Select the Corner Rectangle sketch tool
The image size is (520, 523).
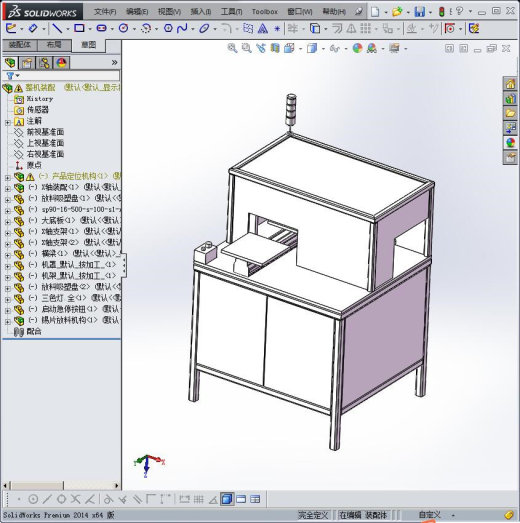[79, 28]
